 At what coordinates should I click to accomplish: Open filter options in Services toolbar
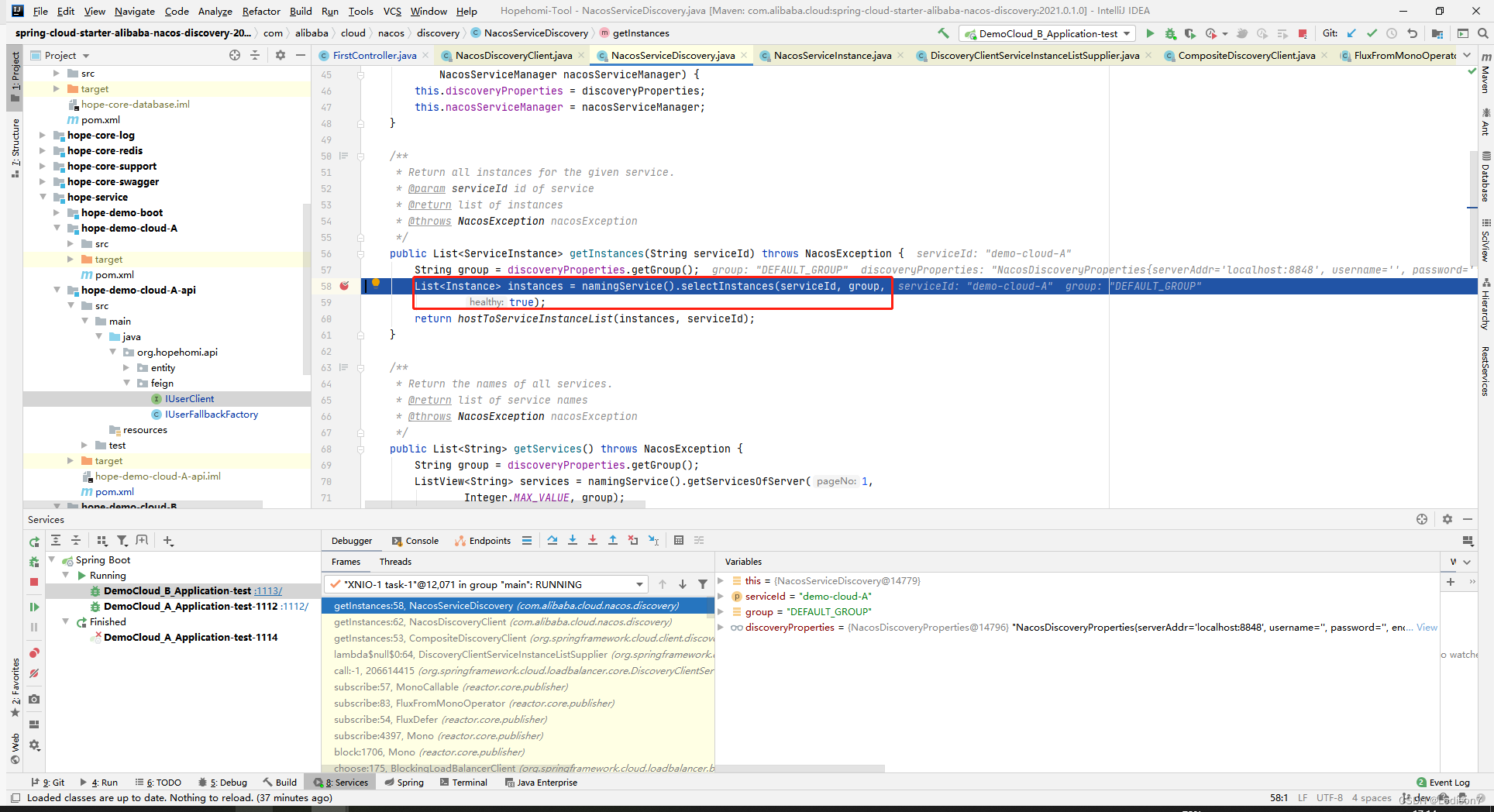pos(122,540)
